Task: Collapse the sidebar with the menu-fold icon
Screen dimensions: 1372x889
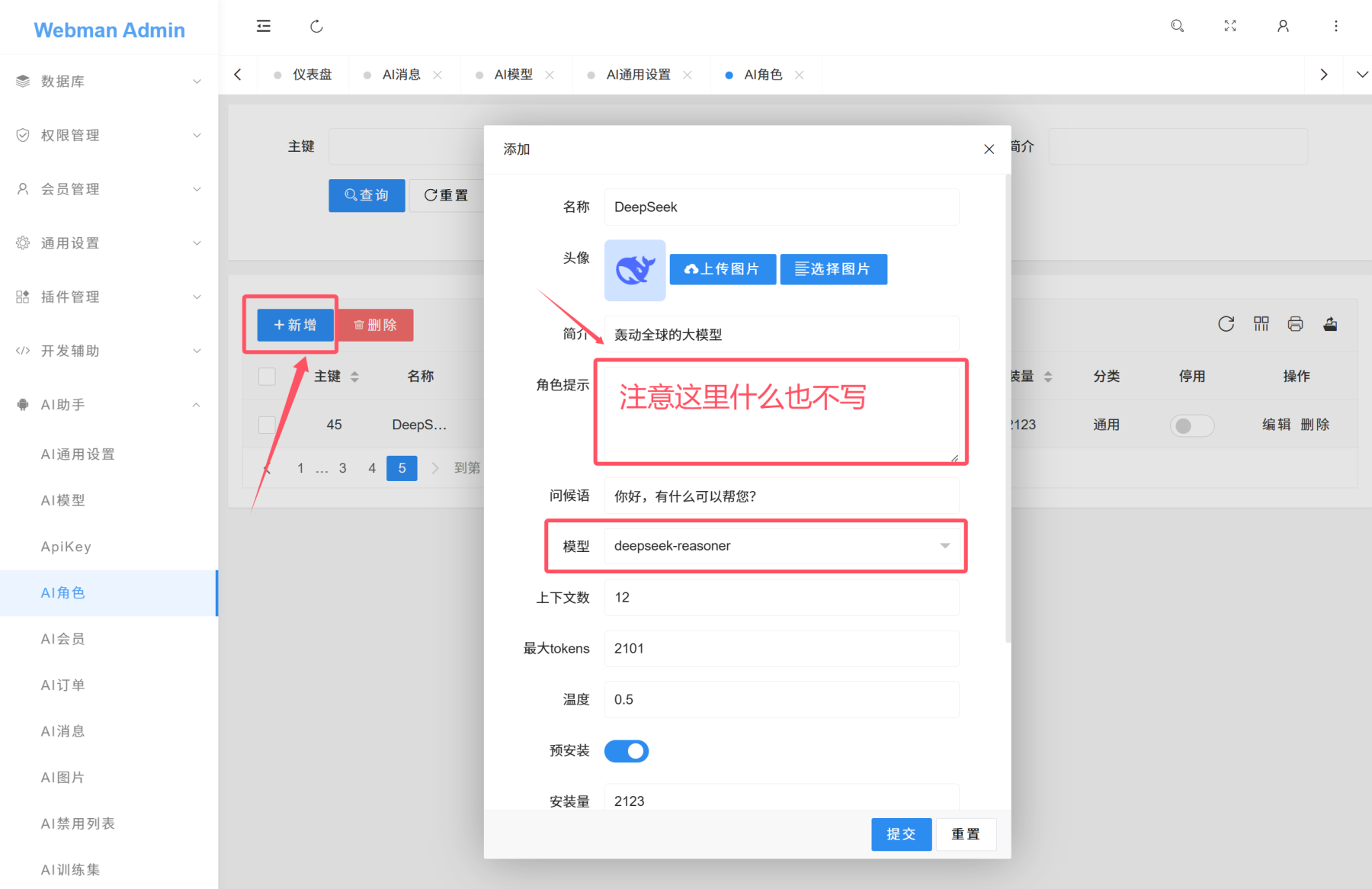Action: click(x=264, y=26)
